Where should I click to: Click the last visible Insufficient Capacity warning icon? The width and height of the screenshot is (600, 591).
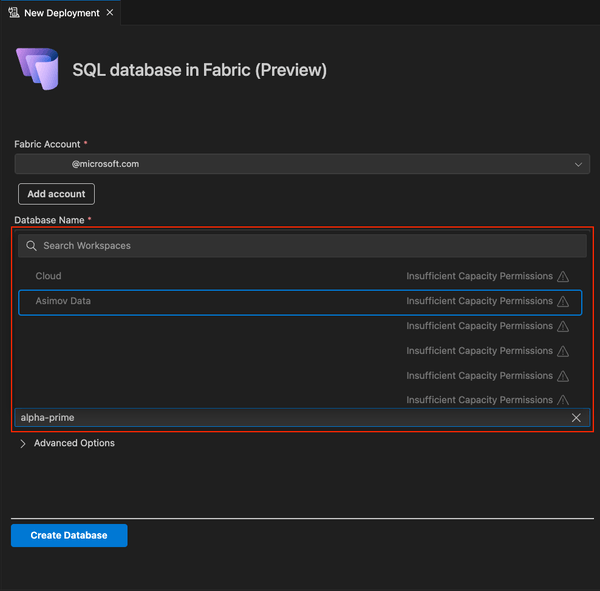[x=563, y=400]
